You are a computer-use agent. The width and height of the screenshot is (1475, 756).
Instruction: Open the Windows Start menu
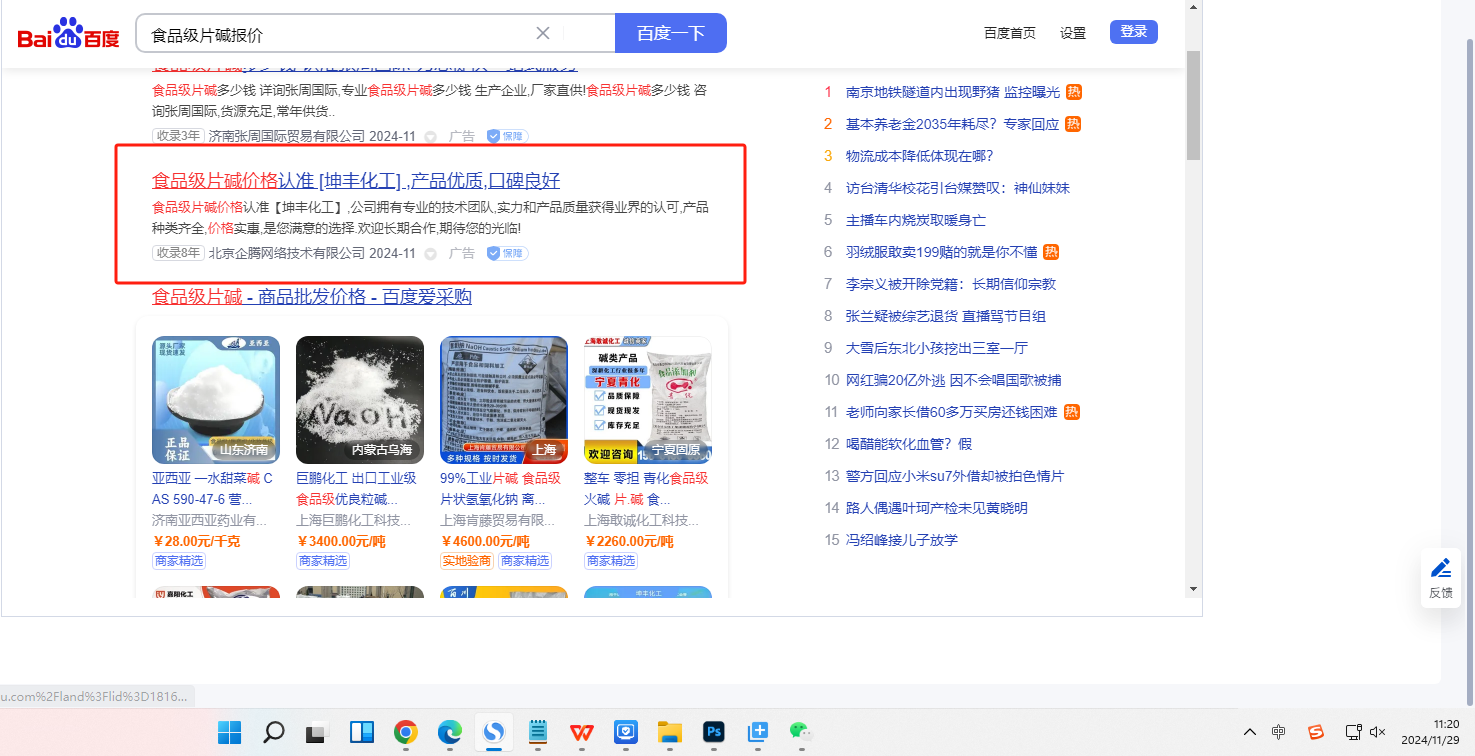(229, 732)
